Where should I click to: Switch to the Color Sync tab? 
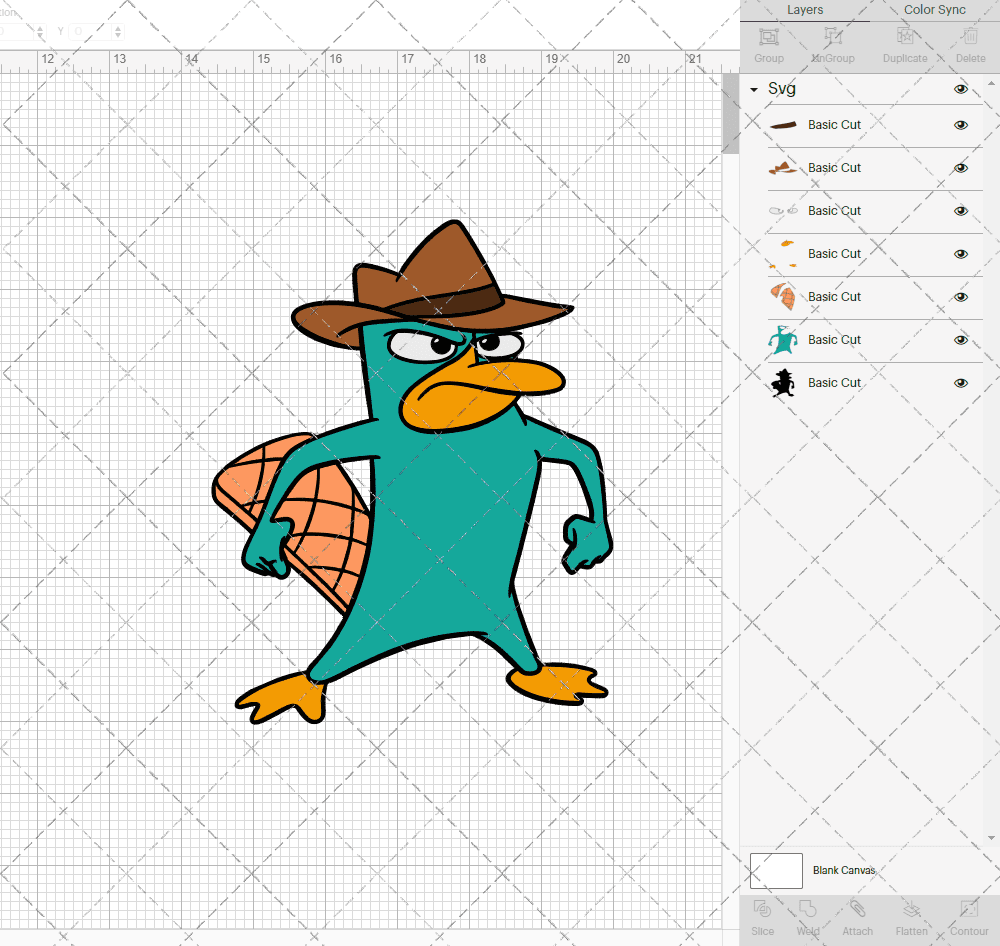(x=934, y=10)
